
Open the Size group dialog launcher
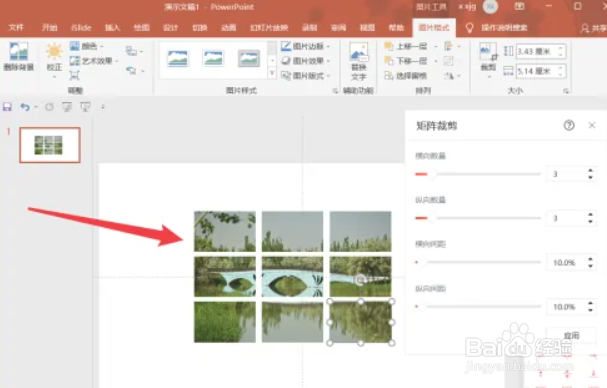pyautogui.click(x=566, y=91)
